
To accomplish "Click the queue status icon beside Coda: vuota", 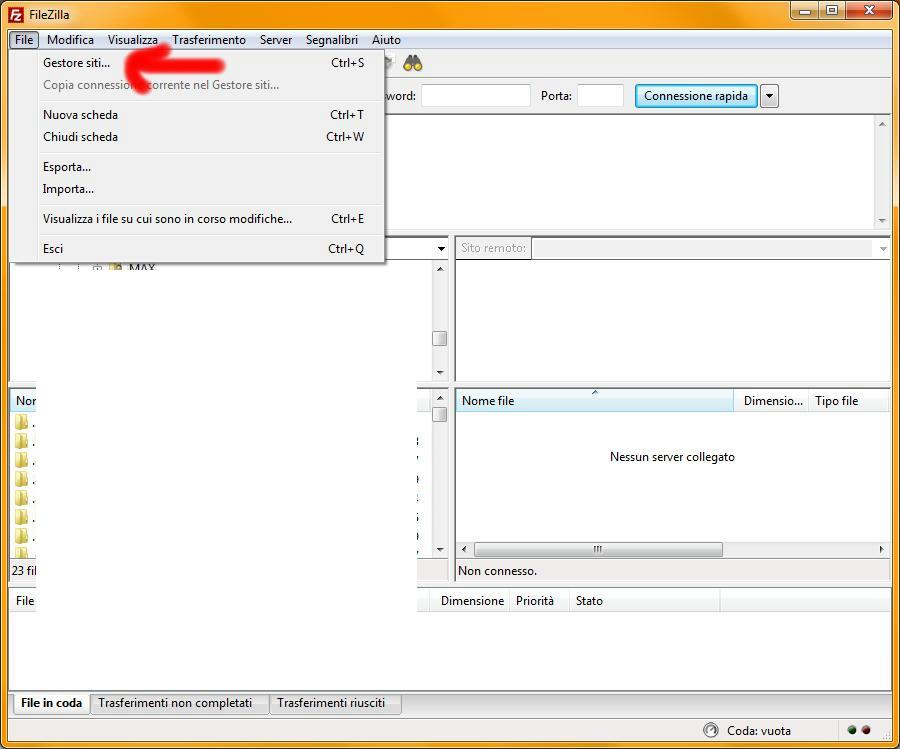I will coord(711,730).
